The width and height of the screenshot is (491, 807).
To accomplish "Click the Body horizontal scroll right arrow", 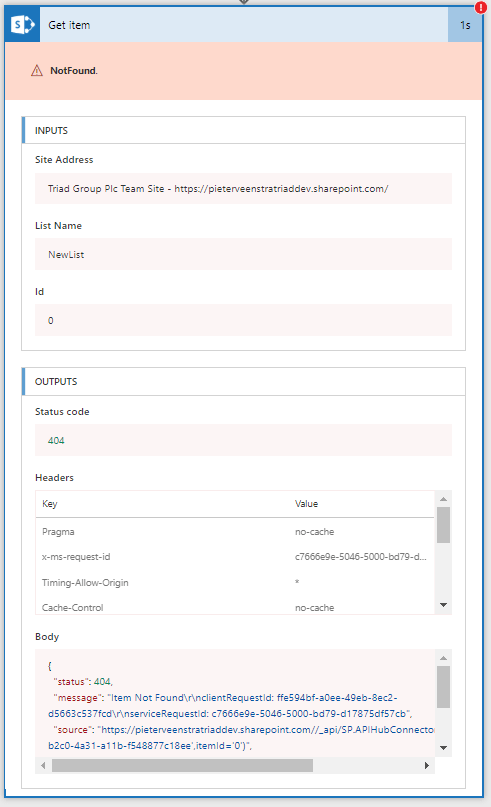I will click(x=427, y=765).
